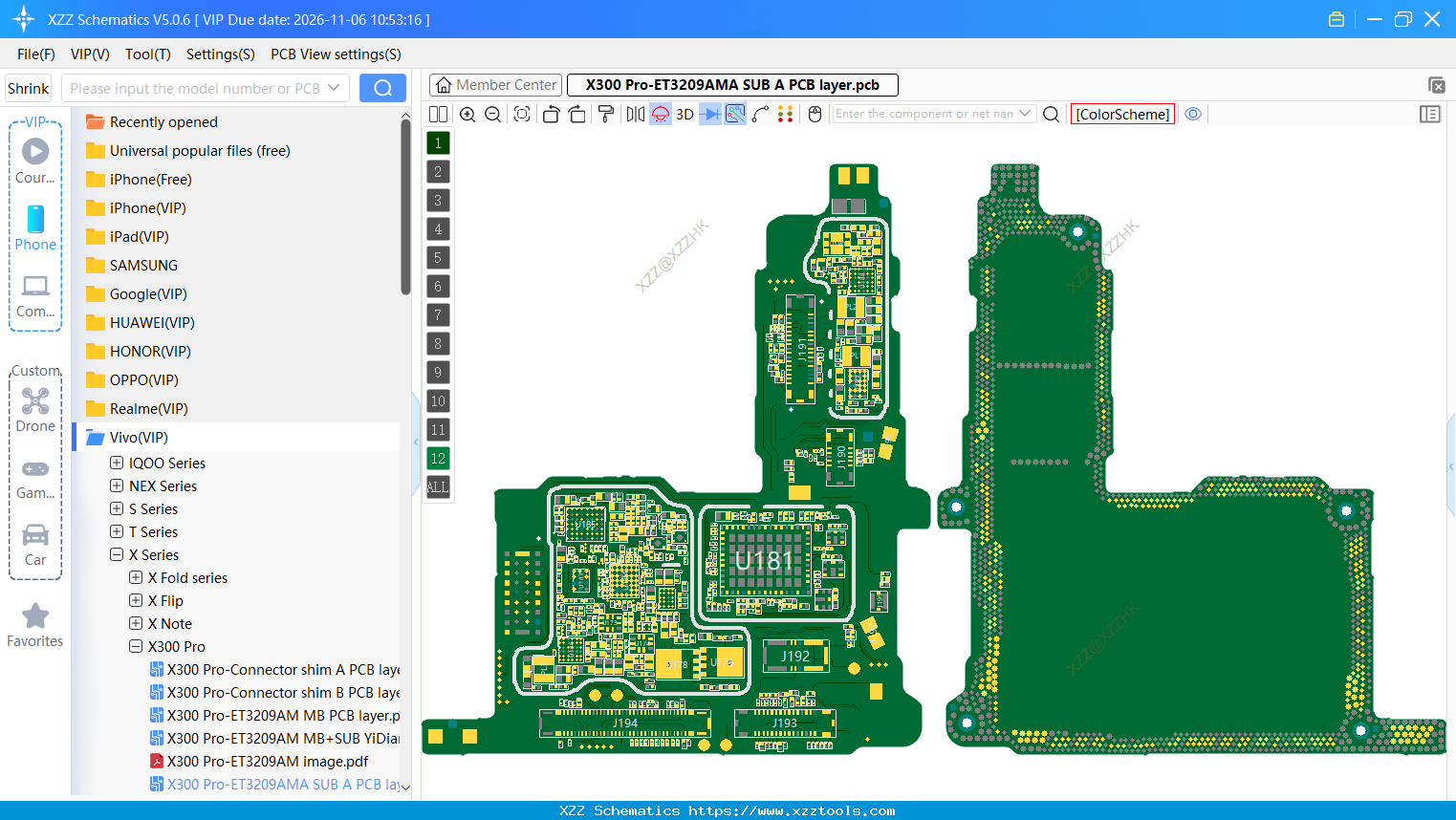This screenshot has height=820, width=1456.
Task: Select the mirror flip tool
Action: point(634,114)
